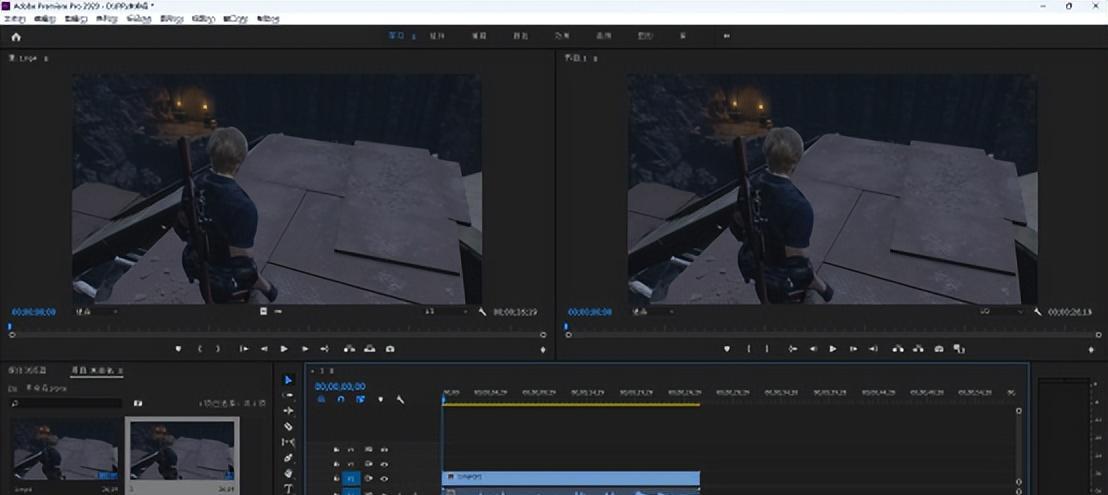Expand the workspace overflow chevrons
Screen dimensions: 1108x495
[726, 36]
